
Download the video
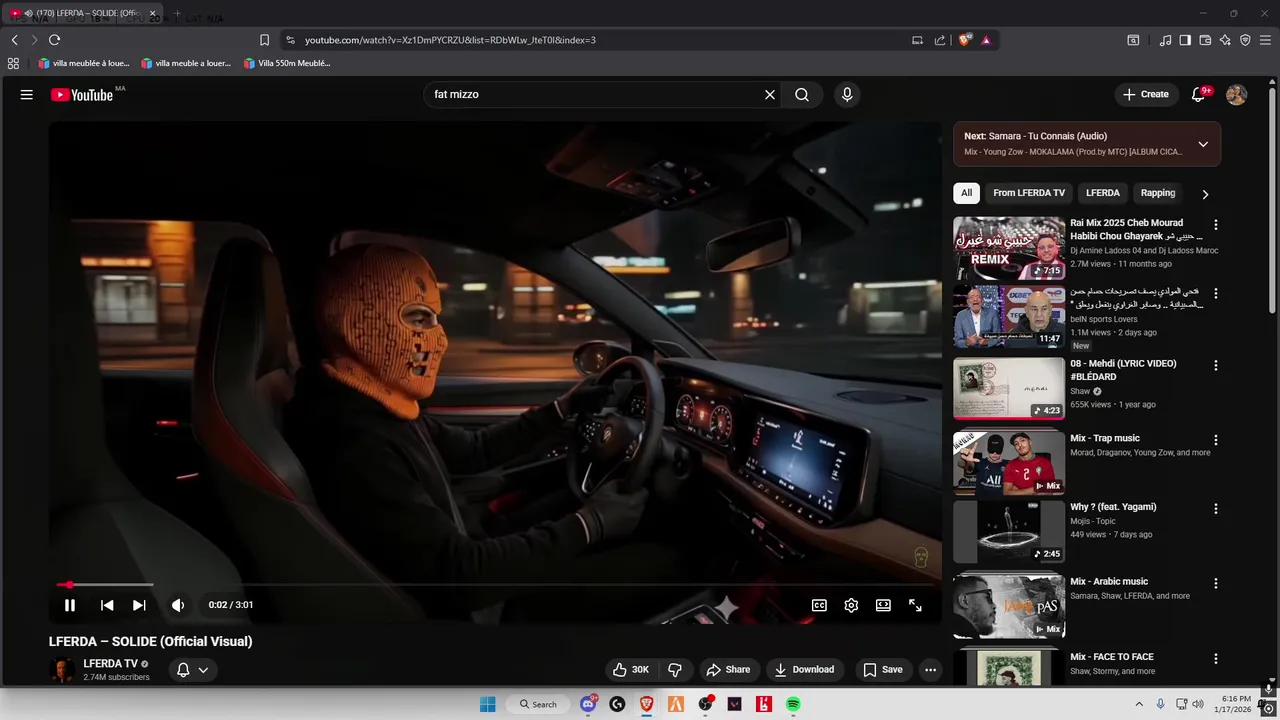804,670
